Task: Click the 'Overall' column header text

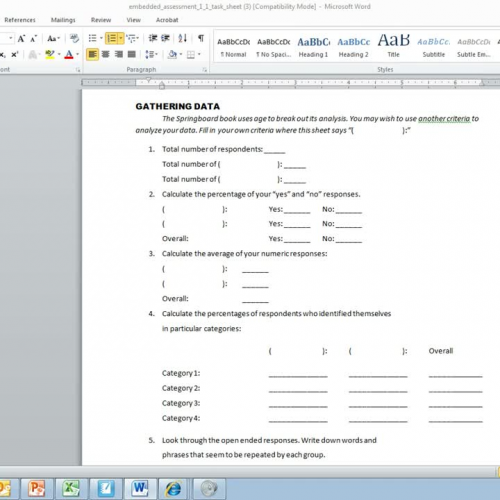Action: pyautogui.click(x=441, y=351)
